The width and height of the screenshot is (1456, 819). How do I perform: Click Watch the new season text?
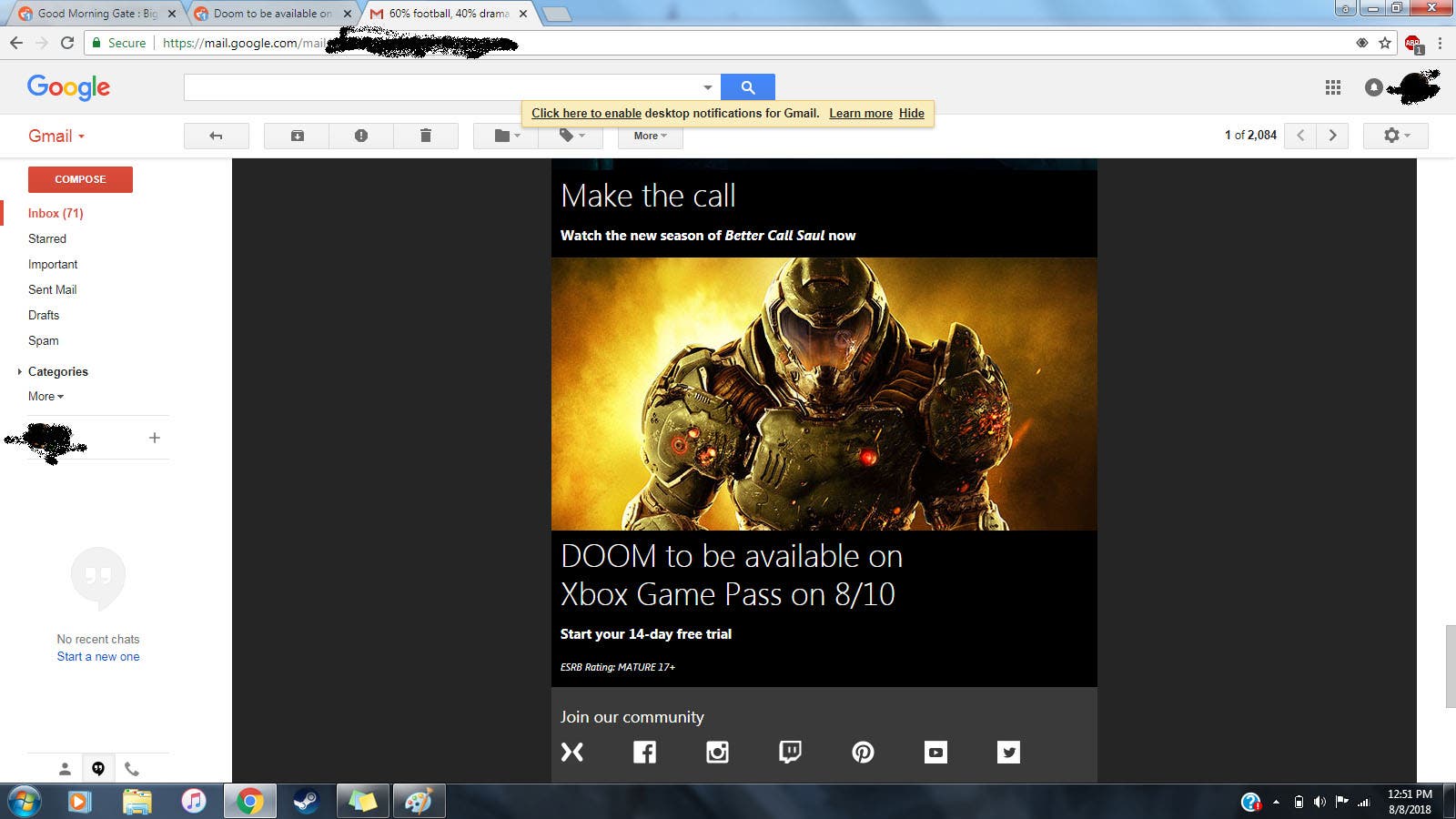point(708,235)
